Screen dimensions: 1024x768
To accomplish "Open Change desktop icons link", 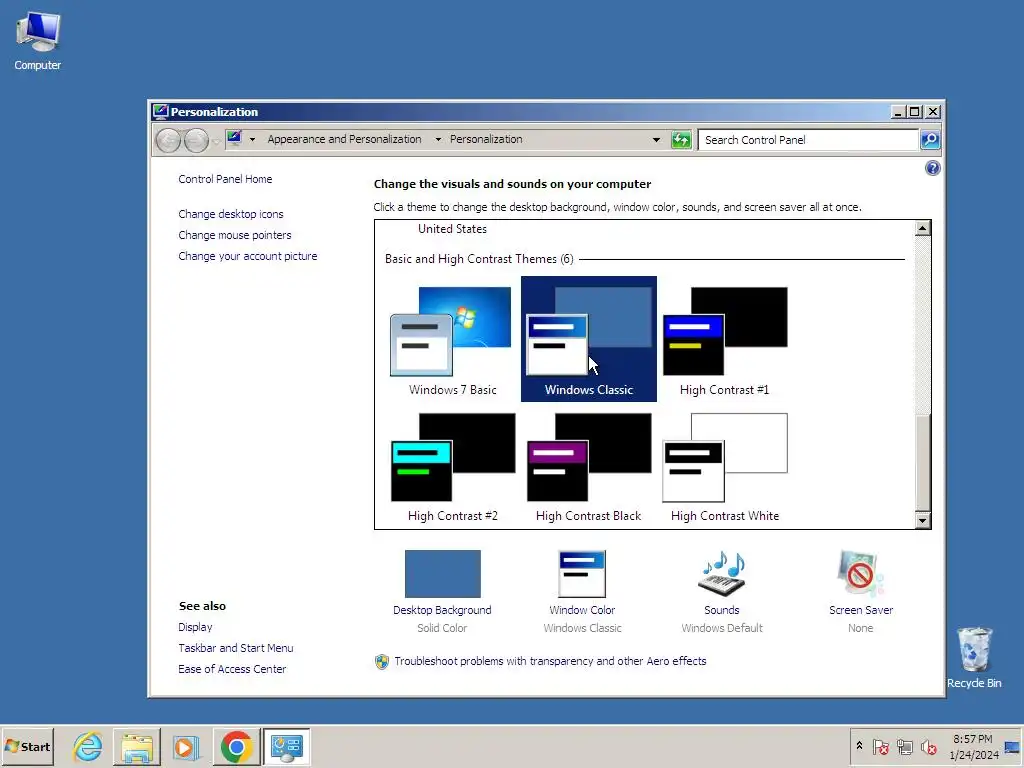I will [231, 214].
